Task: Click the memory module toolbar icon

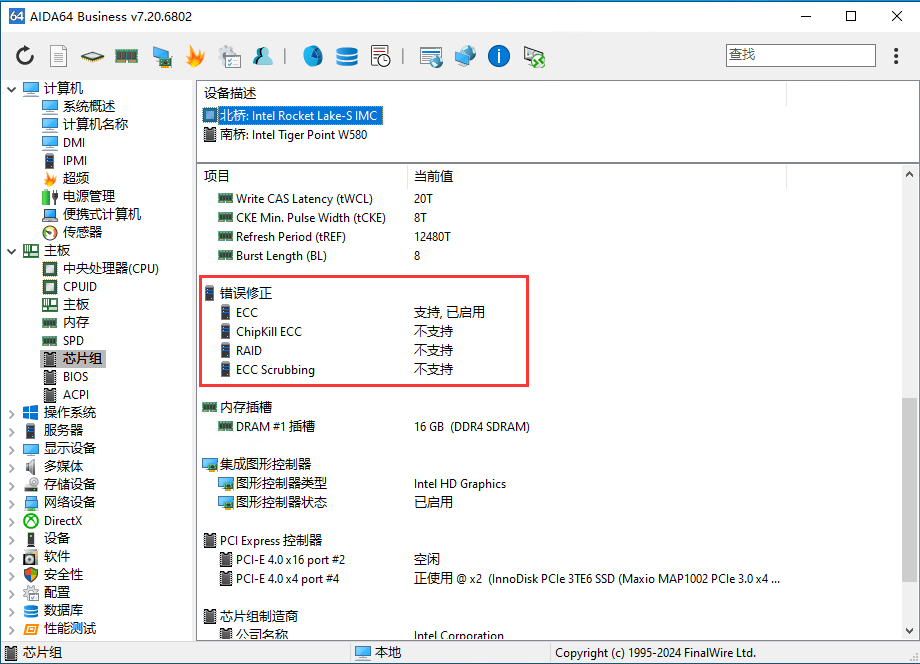Action: coord(126,56)
